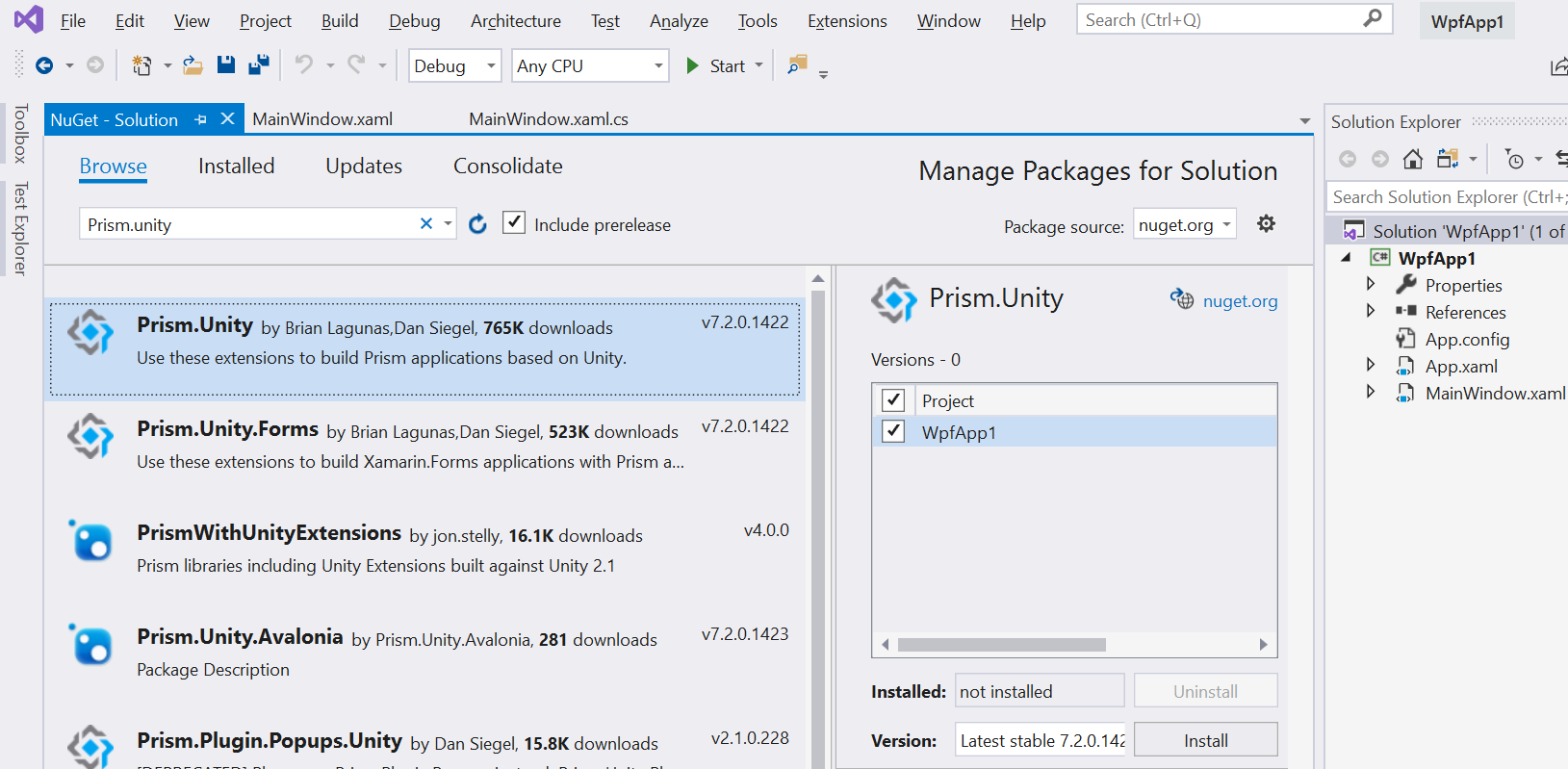Expand the References node in Solution Explorer
This screenshot has height=769, width=1568.
pos(1371,311)
